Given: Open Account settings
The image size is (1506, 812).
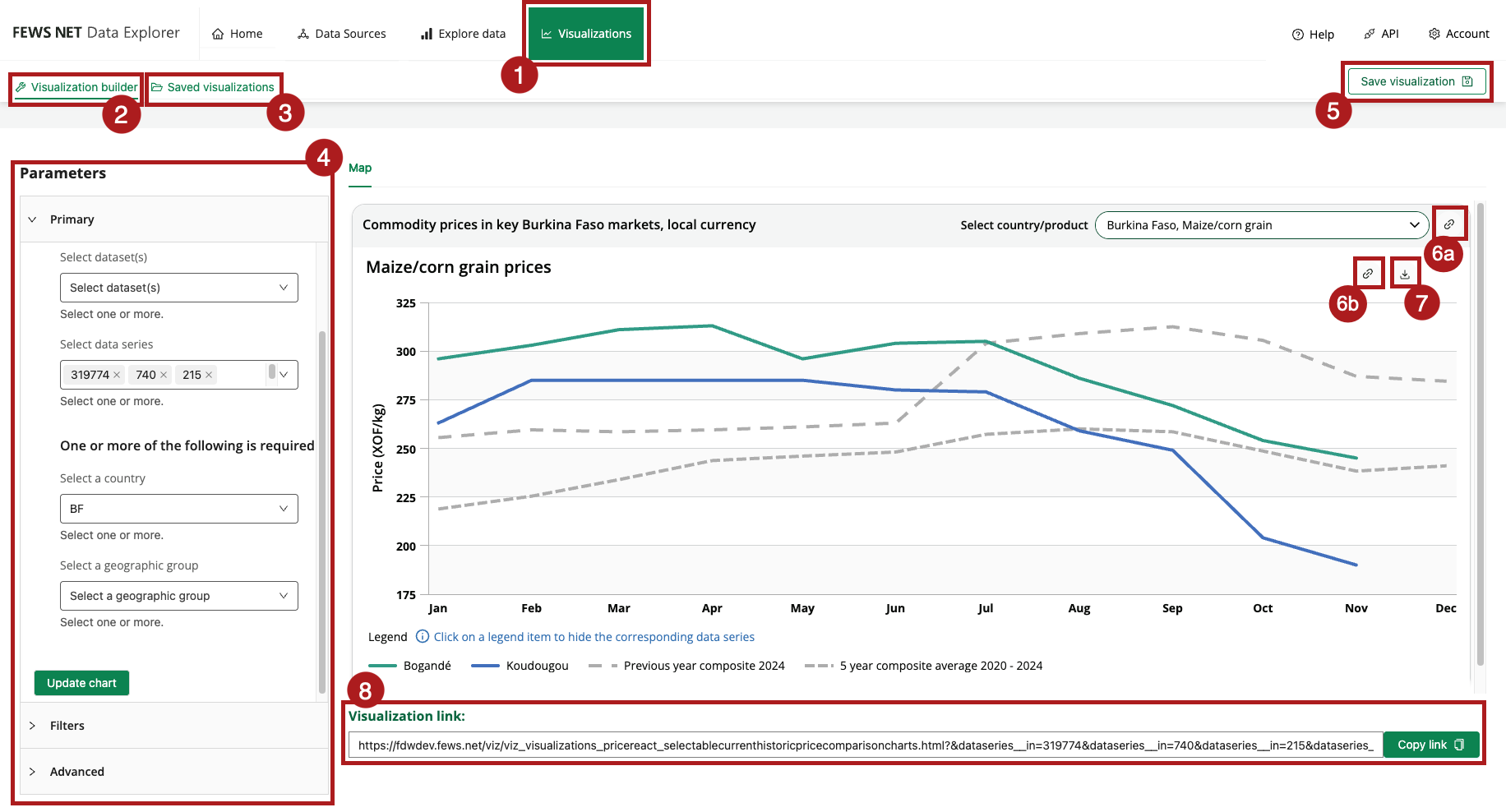Looking at the screenshot, I should coord(1459,34).
